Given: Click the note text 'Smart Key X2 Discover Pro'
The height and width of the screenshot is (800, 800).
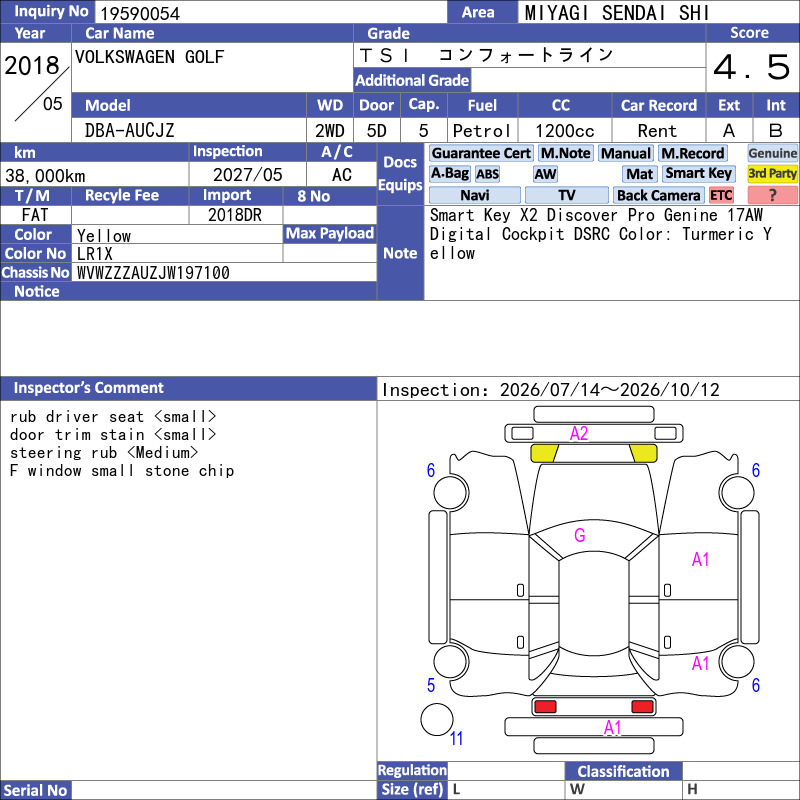Looking at the screenshot, I should click(542, 215).
